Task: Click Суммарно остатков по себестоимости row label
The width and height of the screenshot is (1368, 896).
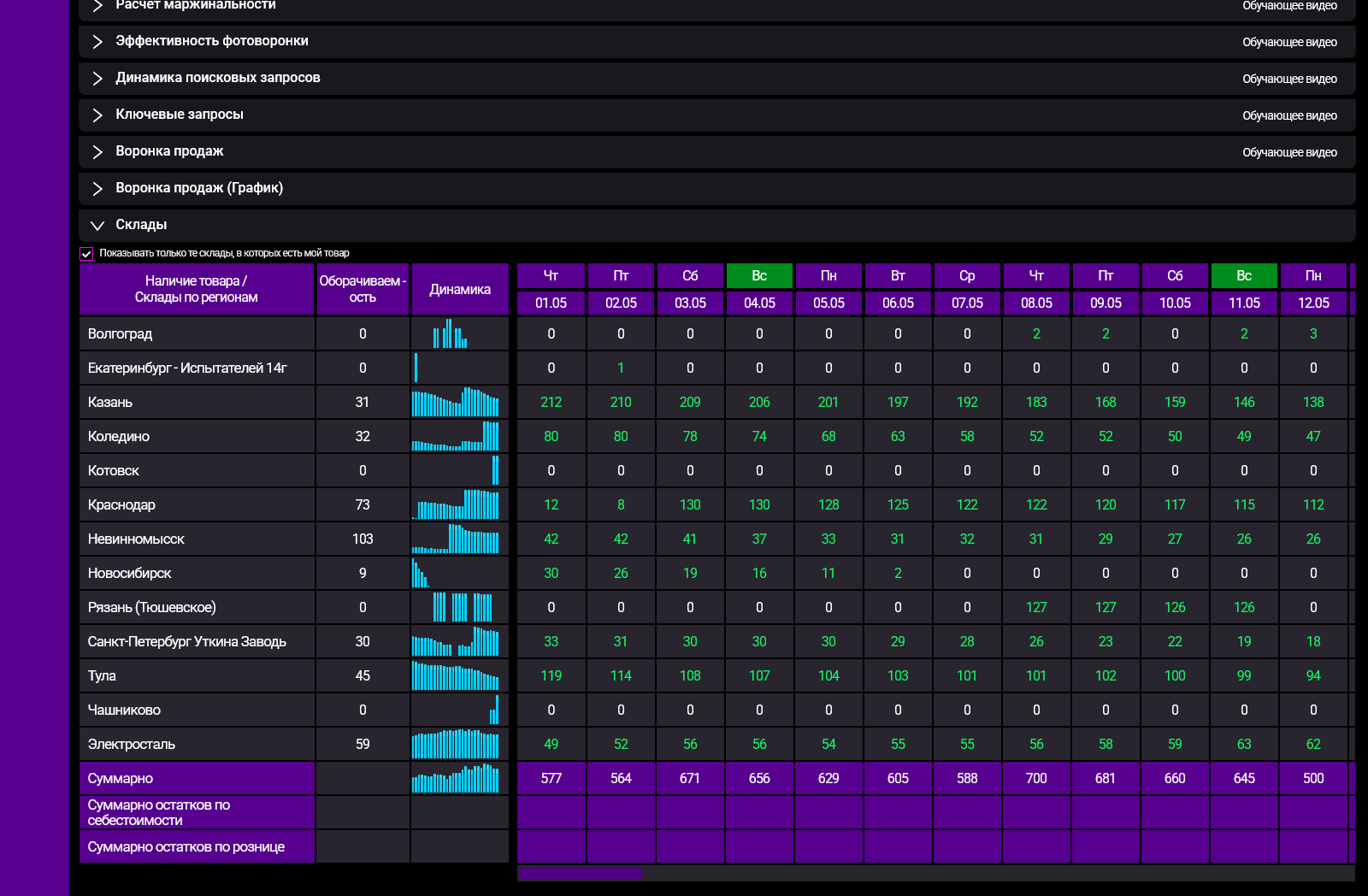Action: 197,812
